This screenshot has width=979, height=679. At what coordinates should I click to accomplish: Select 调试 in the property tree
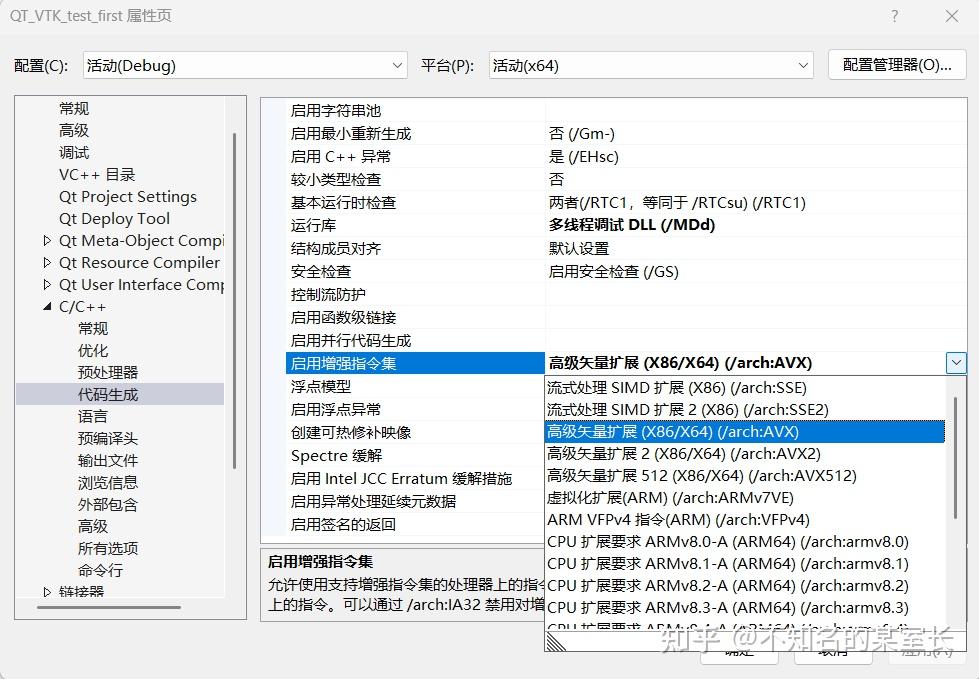[74, 152]
